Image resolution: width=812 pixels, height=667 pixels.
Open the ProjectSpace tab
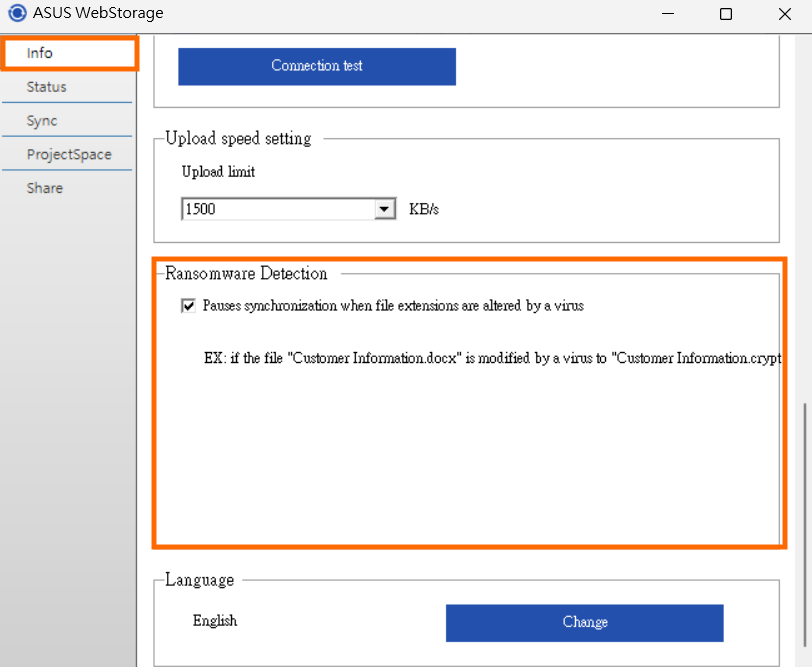[67, 154]
